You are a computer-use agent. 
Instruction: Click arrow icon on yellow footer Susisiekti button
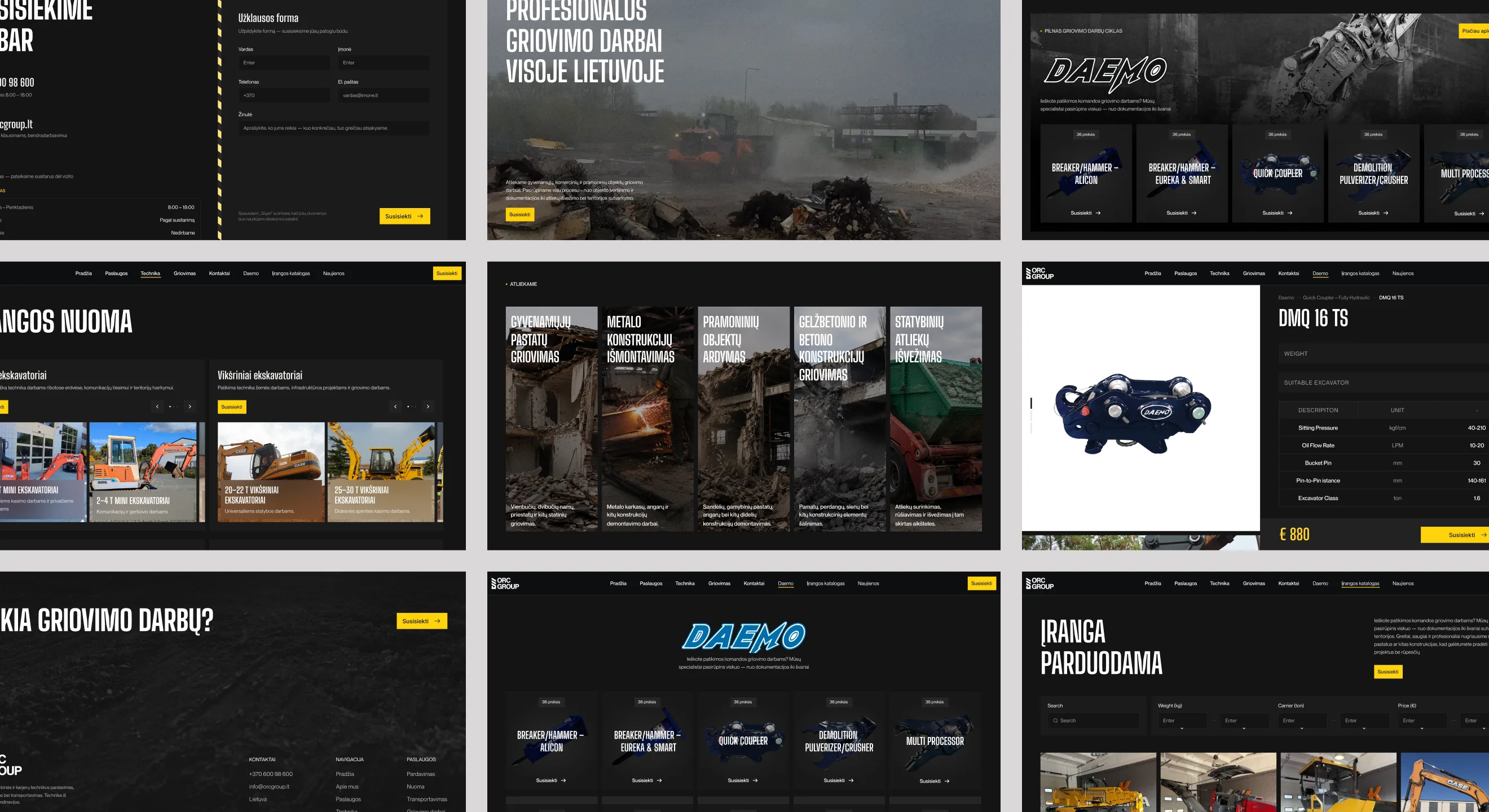438,621
